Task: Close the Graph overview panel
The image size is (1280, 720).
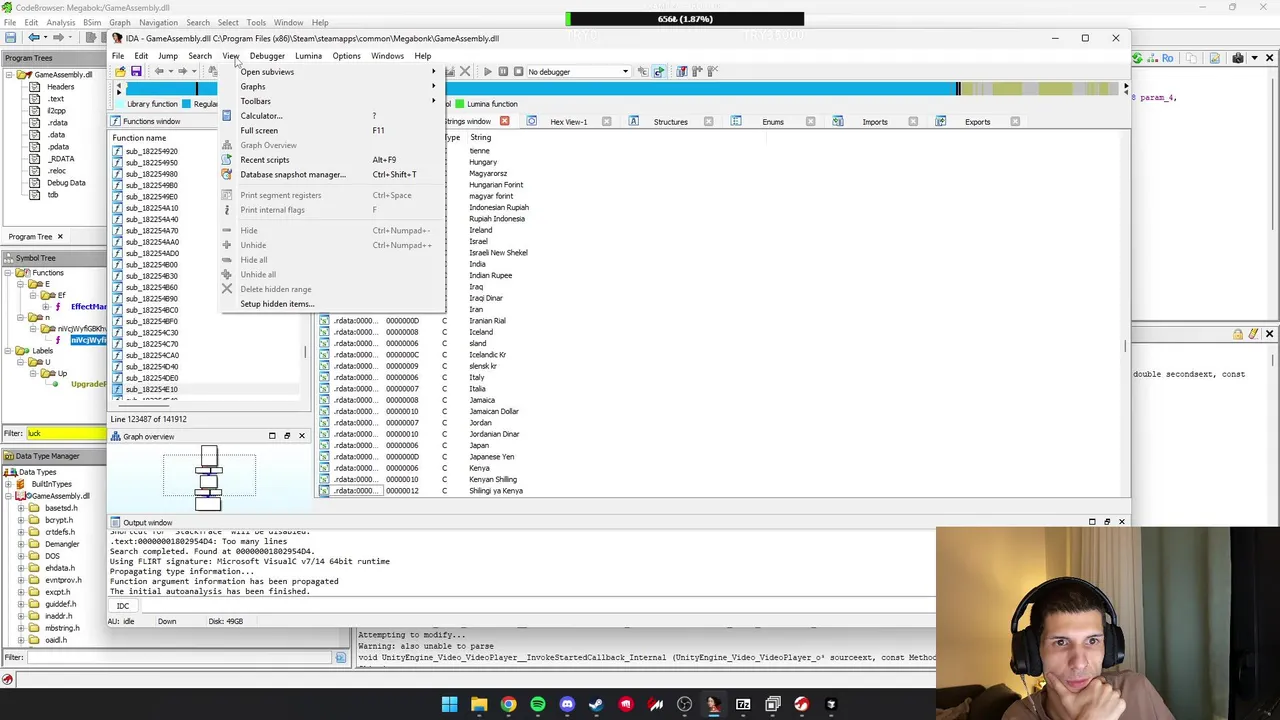Action: [301, 436]
